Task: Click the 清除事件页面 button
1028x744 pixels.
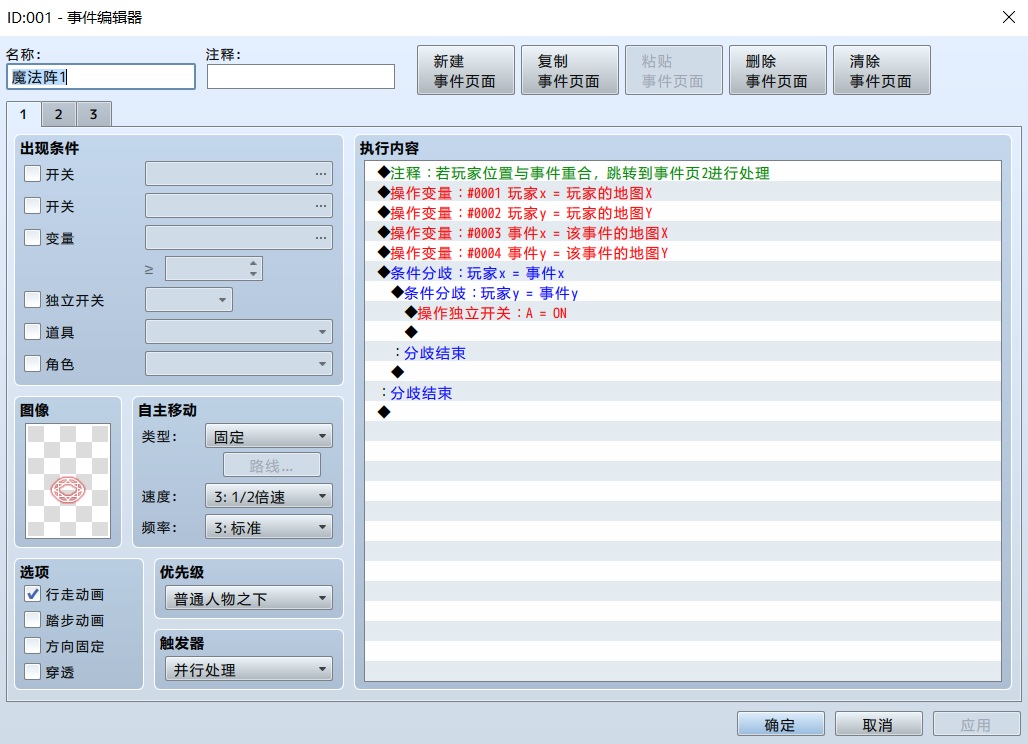Action: (x=882, y=70)
